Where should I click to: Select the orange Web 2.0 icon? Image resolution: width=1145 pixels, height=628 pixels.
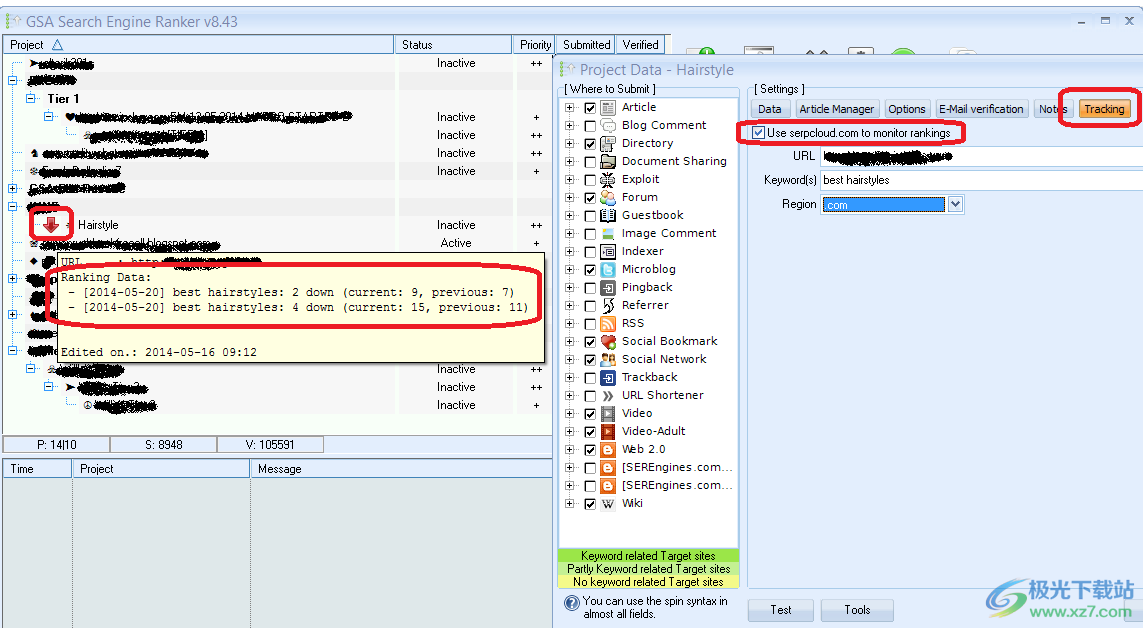click(608, 450)
